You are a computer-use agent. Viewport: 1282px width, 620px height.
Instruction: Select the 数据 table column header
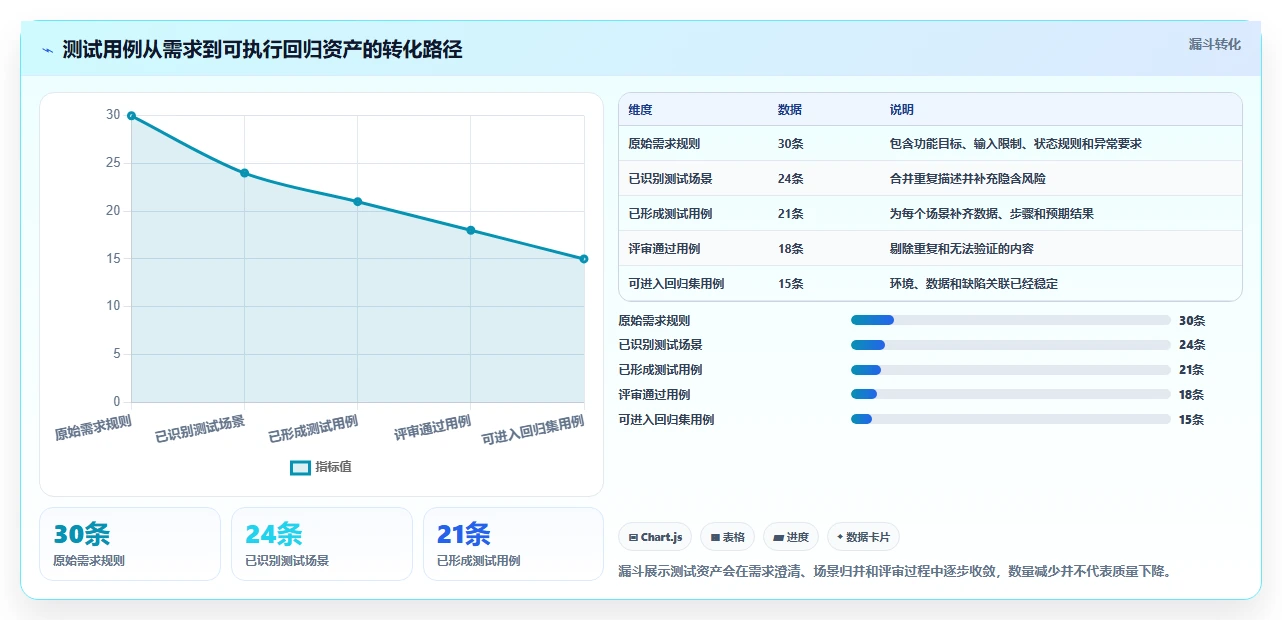pos(789,110)
